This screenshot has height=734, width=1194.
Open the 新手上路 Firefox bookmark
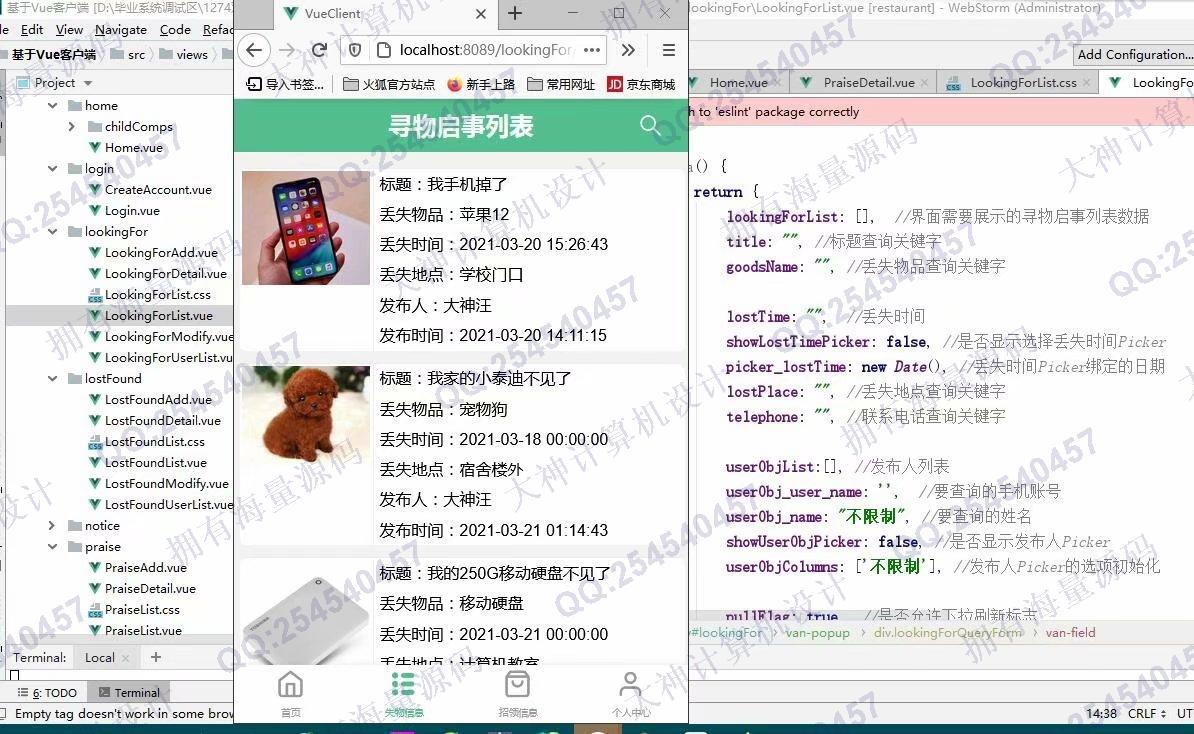[x=480, y=85]
